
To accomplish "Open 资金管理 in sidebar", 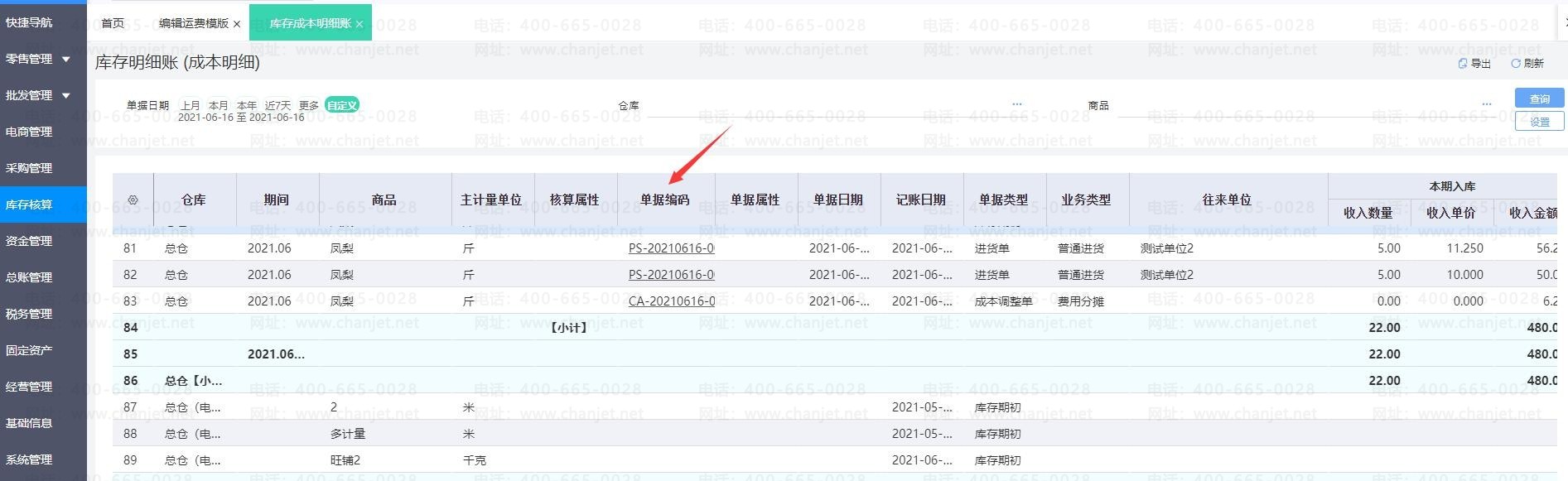I will click(x=29, y=241).
